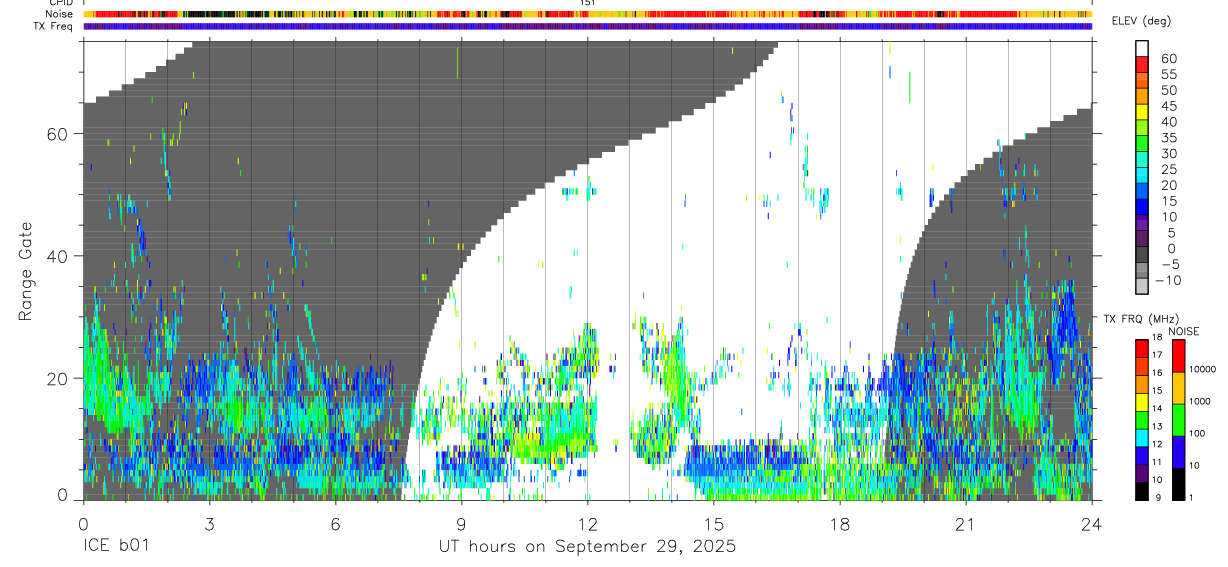Click the '10000' label on NOISE legend
Screen dimensions: 1228x567
point(1204,370)
